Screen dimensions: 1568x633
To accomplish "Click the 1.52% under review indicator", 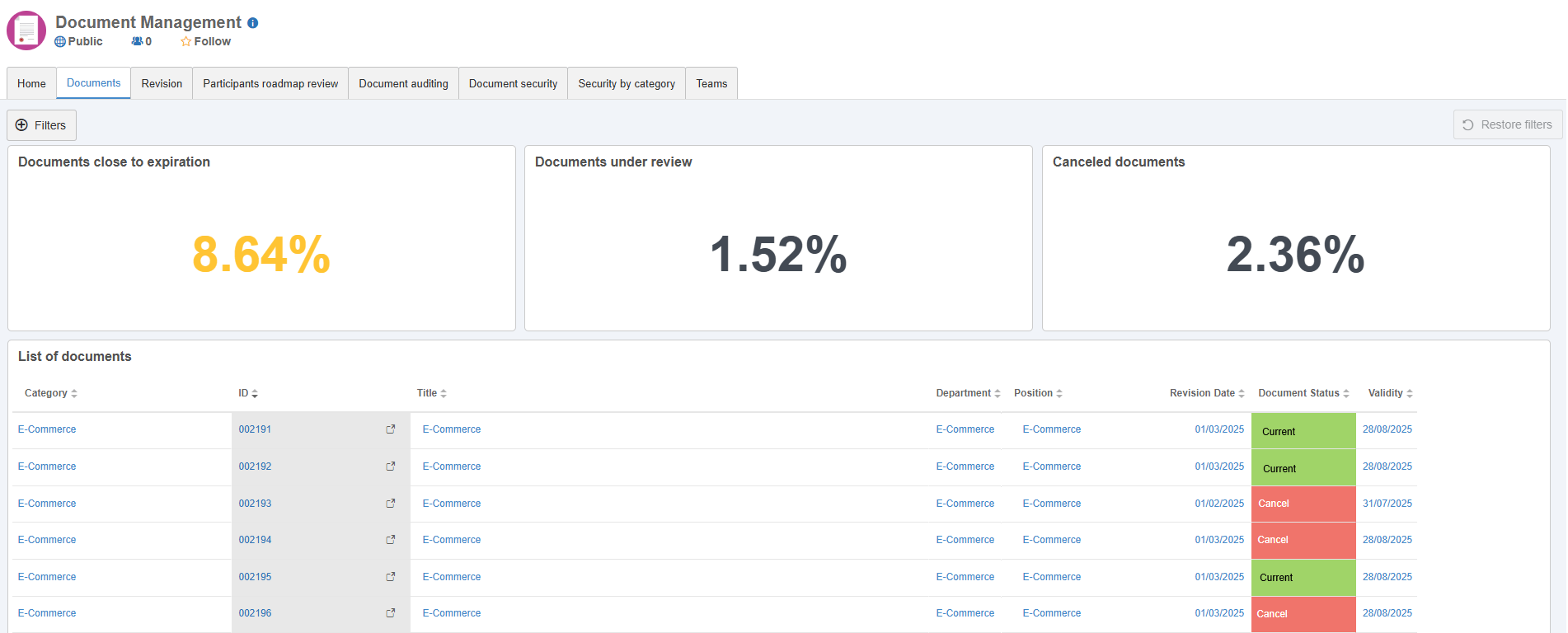I will coord(778,254).
